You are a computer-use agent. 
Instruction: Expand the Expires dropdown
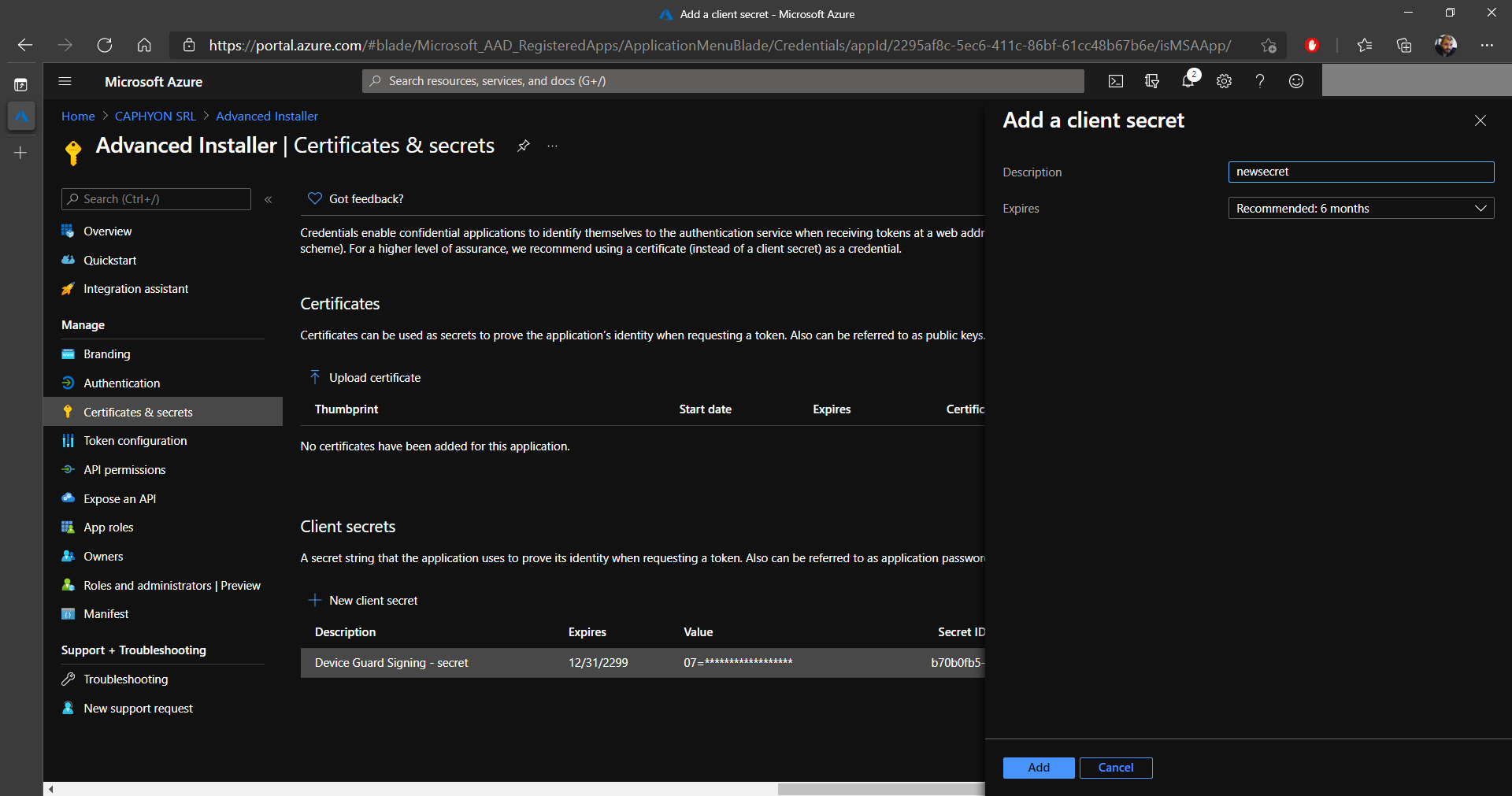[1361, 208]
